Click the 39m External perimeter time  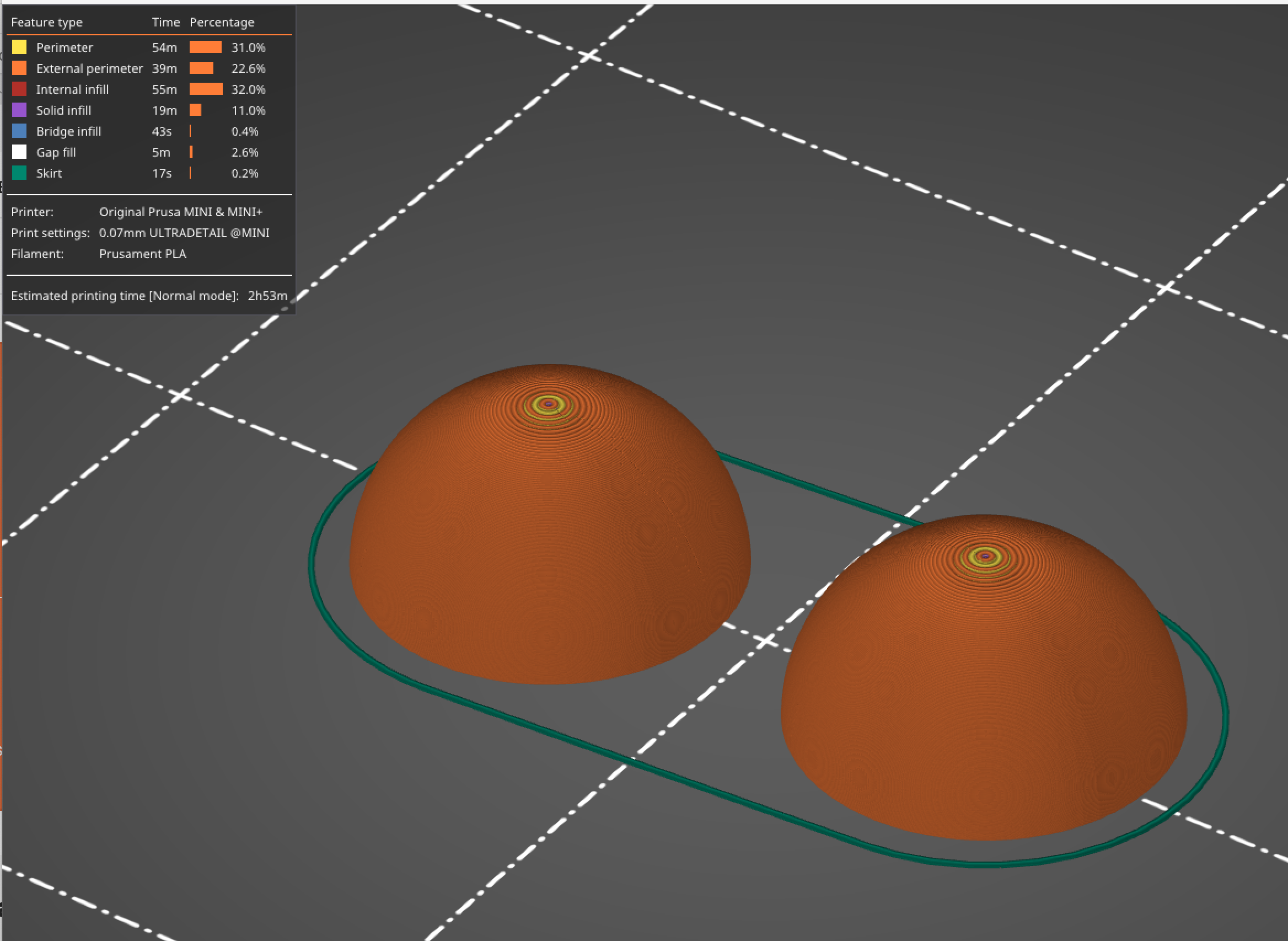tap(164, 68)
